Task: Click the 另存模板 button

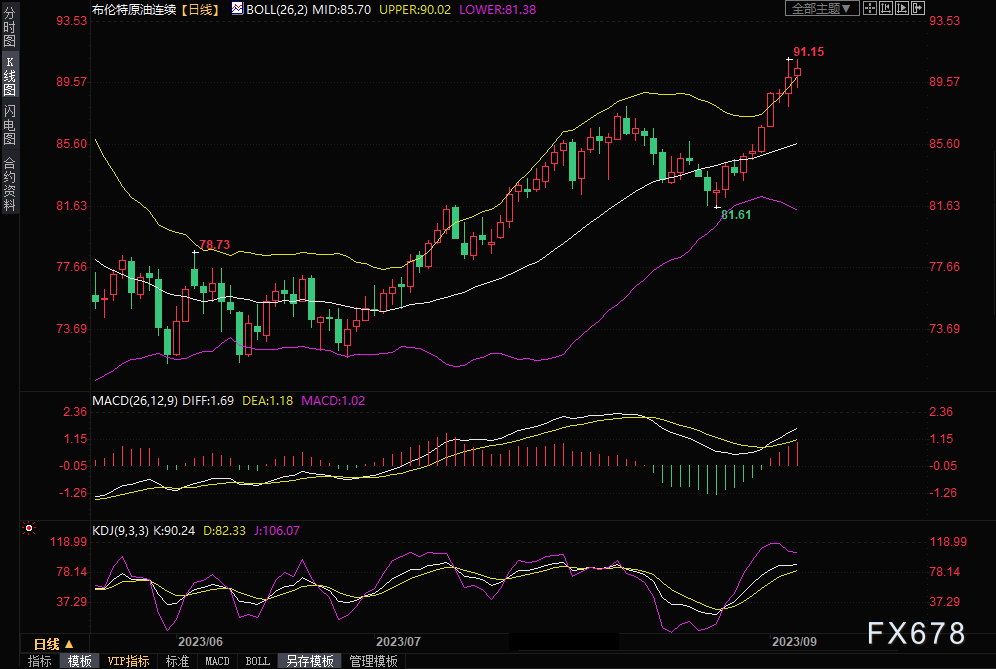Action: pyautogui.click(x=310, y=661)
